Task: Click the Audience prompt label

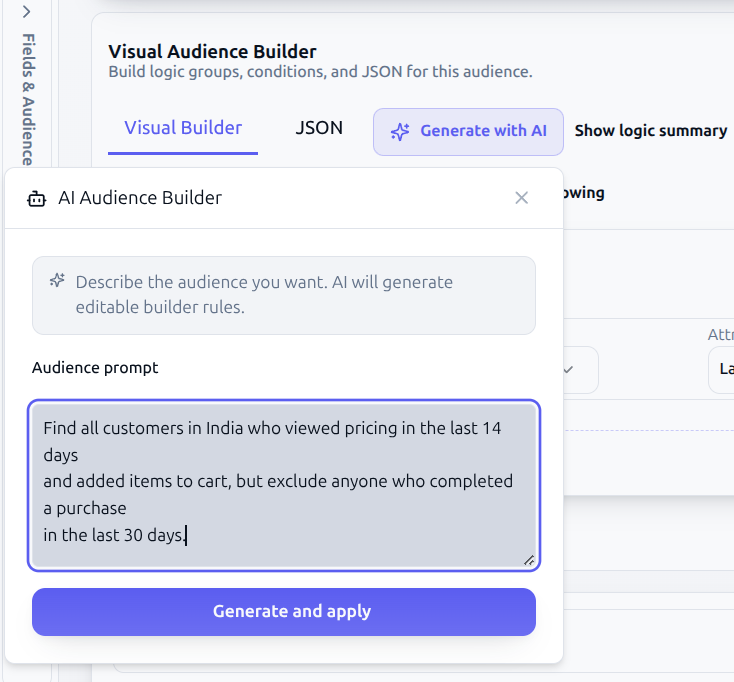Action: [95, 367]
